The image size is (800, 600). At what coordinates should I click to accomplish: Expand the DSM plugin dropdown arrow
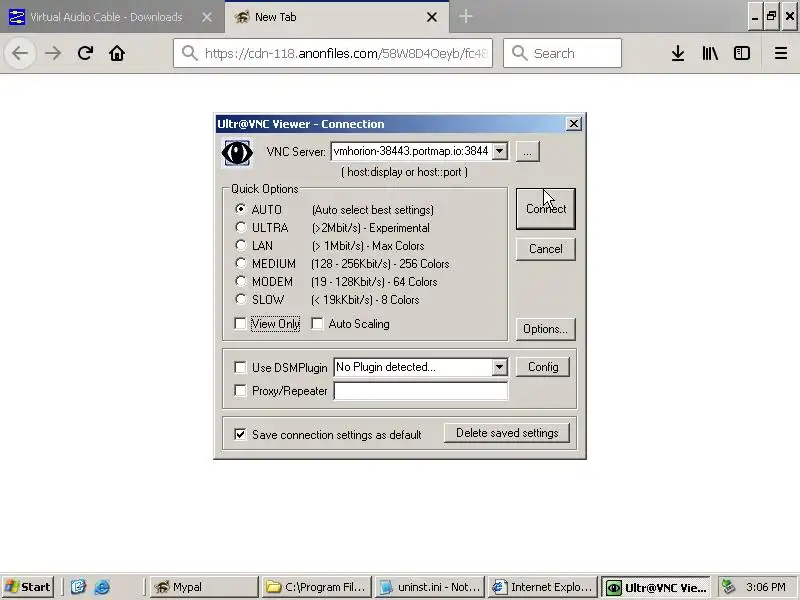coord(499,367)
